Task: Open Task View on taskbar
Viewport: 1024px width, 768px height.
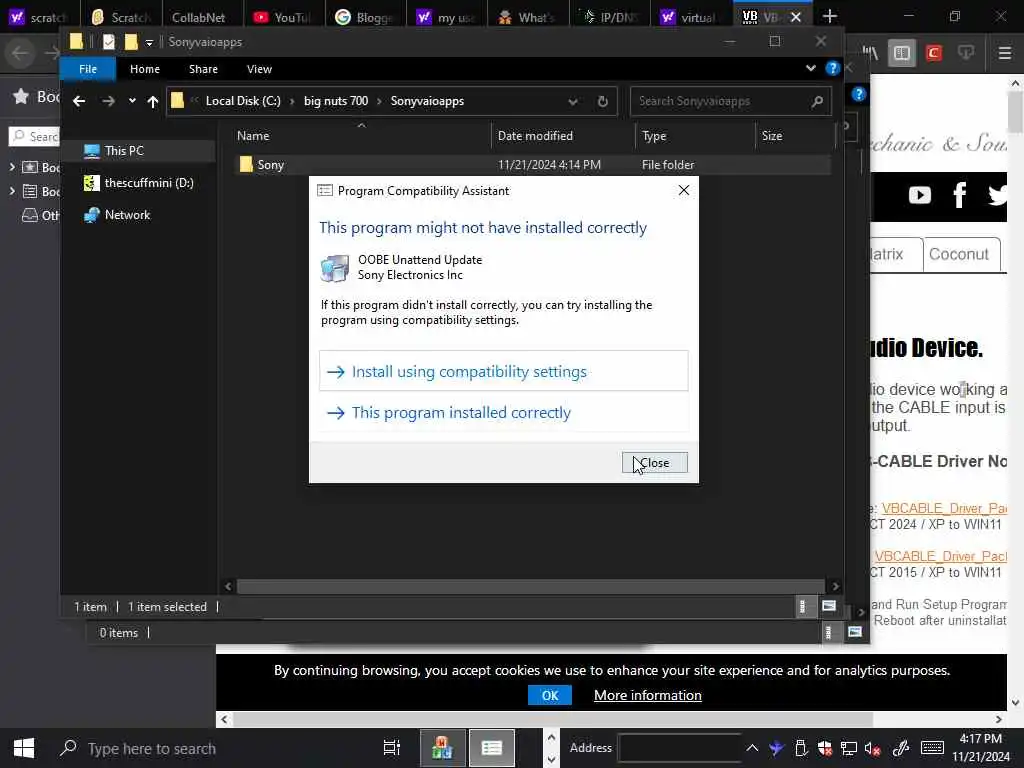Action: click(x=391, y=748)
